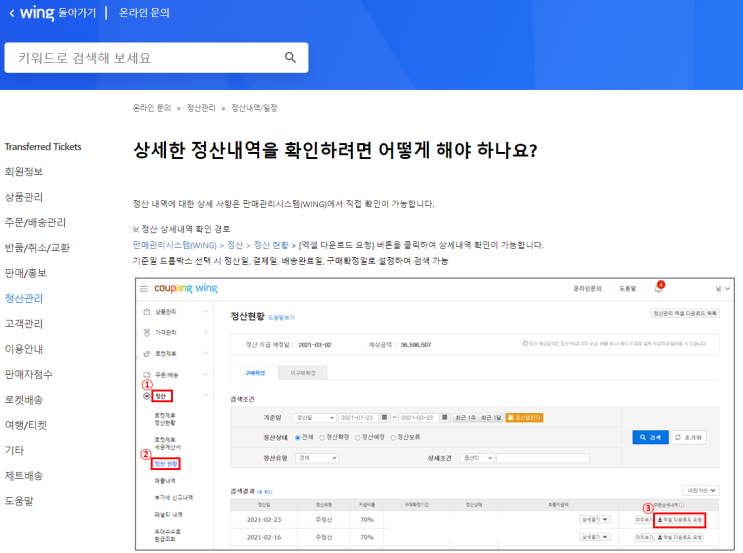The height and width of the screenshot is (553, 743).
Task: Select the highlighted 정산관리 sidebar category
Action: click(x=24, y=298)
